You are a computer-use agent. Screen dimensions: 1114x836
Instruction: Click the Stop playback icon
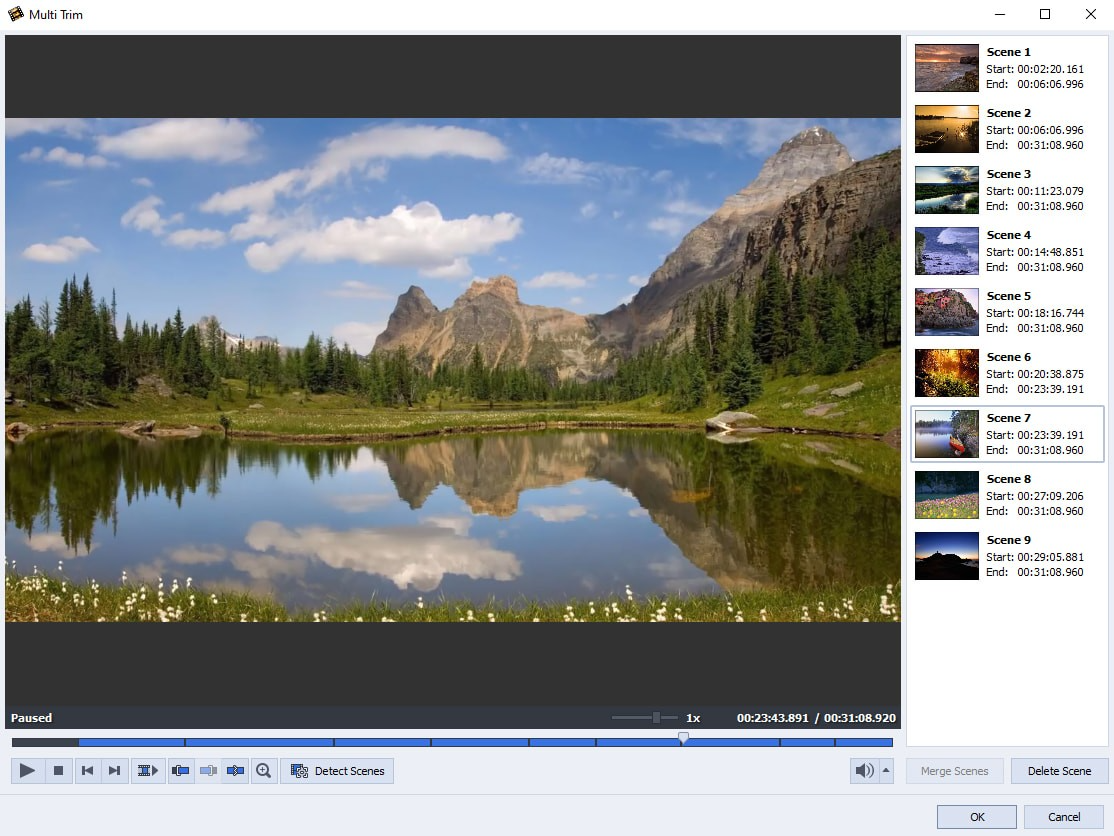pos(59,770)
